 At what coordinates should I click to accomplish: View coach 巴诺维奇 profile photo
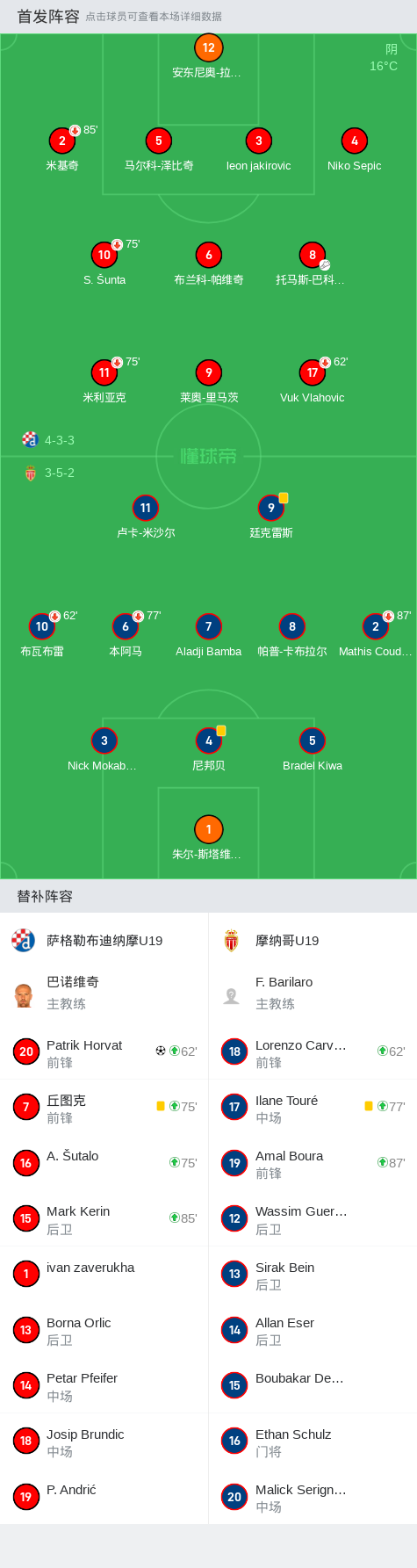click(24, 995)
